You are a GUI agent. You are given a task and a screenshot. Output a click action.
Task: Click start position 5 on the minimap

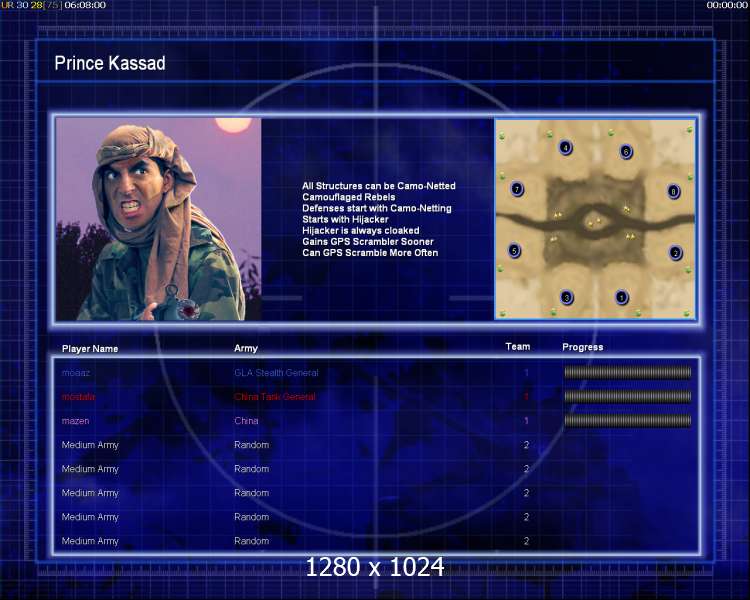click(x=514, y=250)
